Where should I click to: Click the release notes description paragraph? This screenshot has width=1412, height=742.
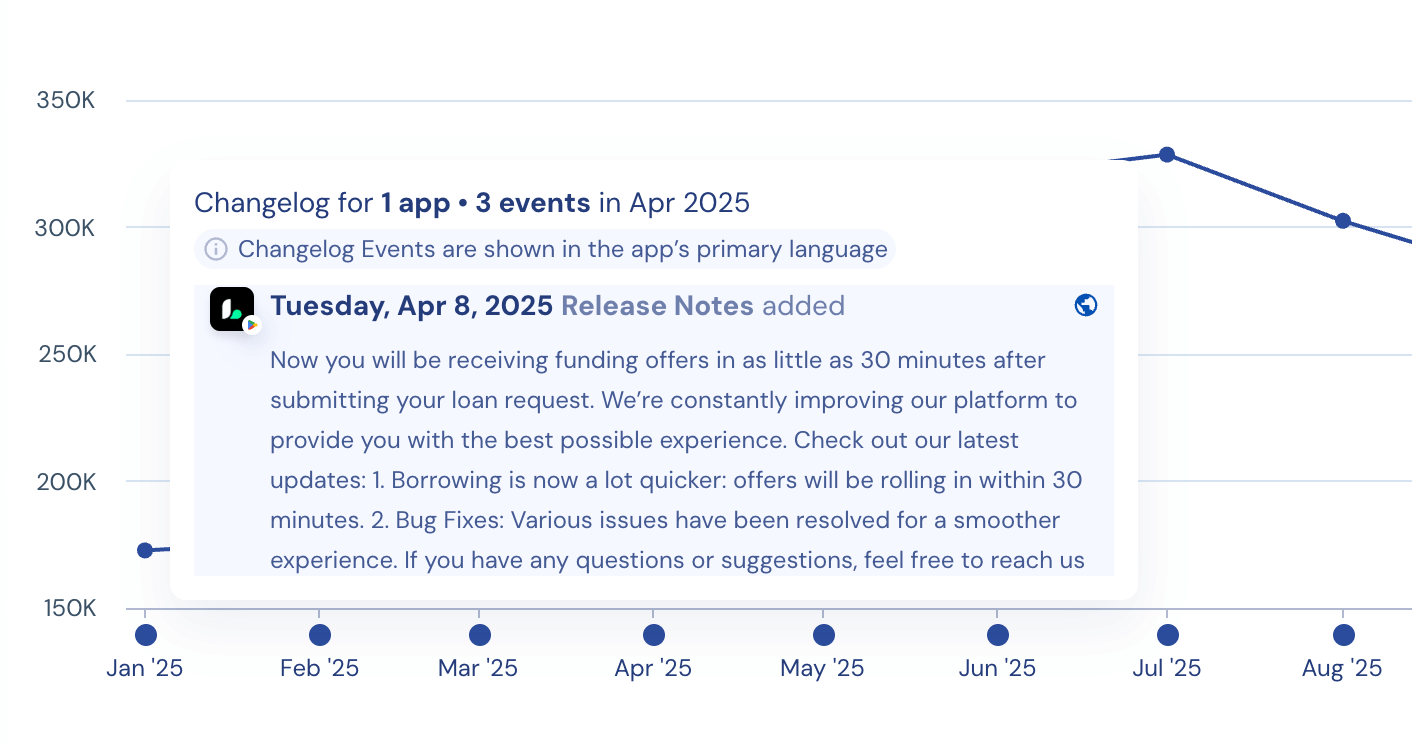click(677, 460)
